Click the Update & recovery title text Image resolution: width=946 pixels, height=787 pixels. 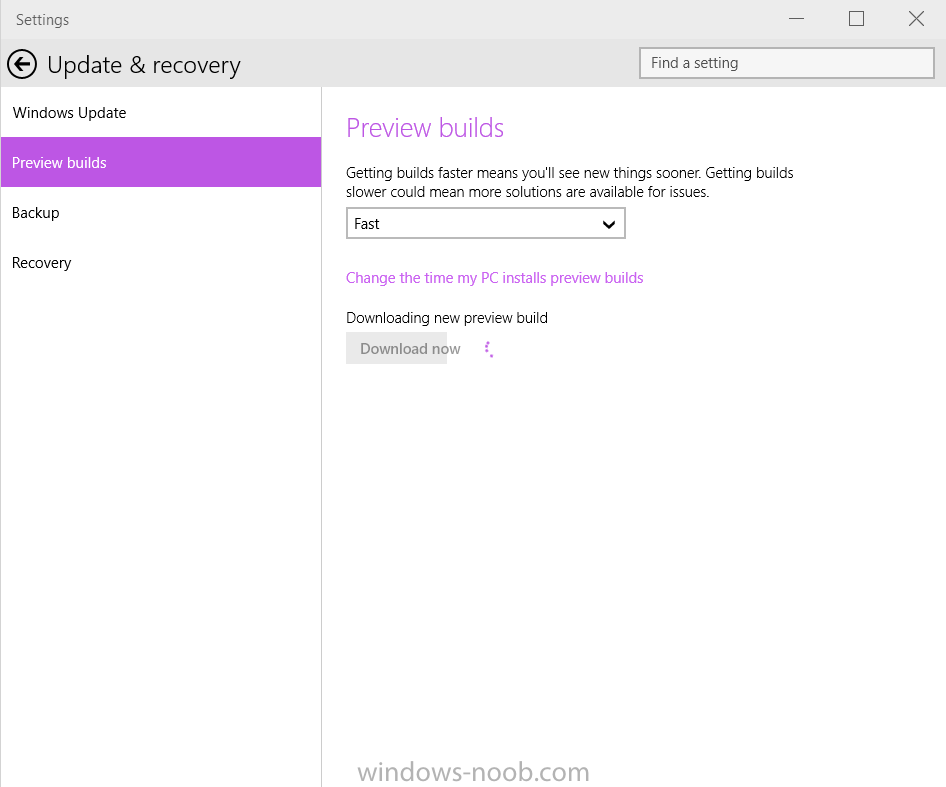pos(144,65)
